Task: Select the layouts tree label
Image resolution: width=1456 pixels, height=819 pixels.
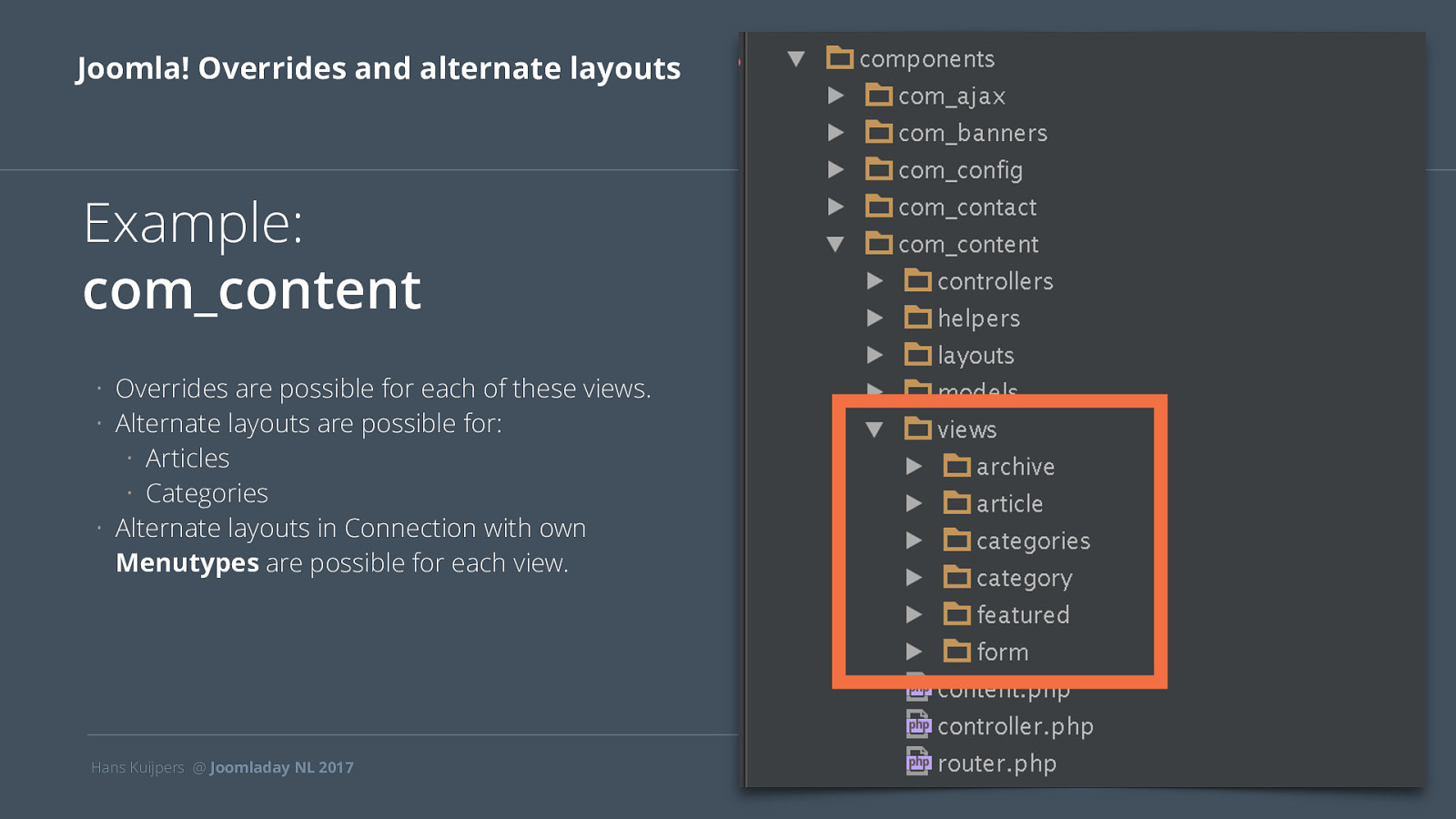Action: 976,357
